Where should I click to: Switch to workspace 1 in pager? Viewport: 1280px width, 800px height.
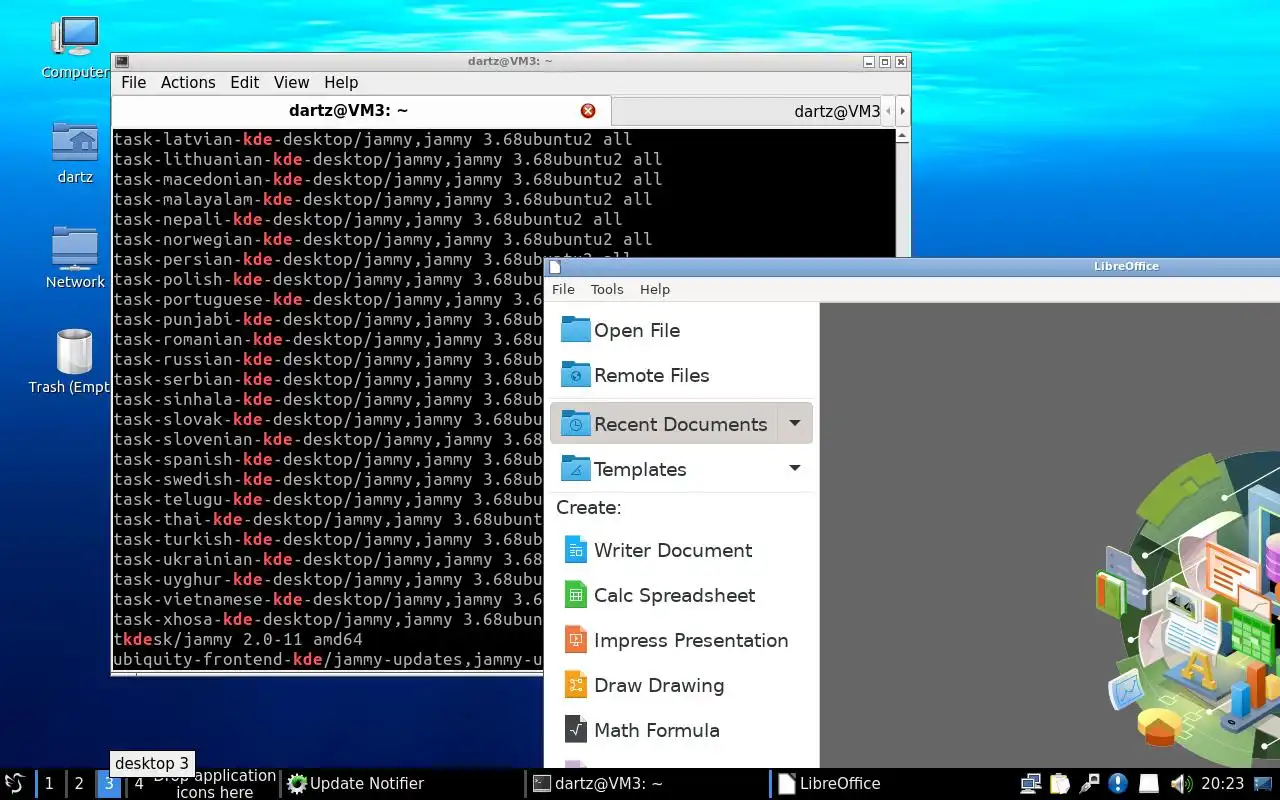49,784
